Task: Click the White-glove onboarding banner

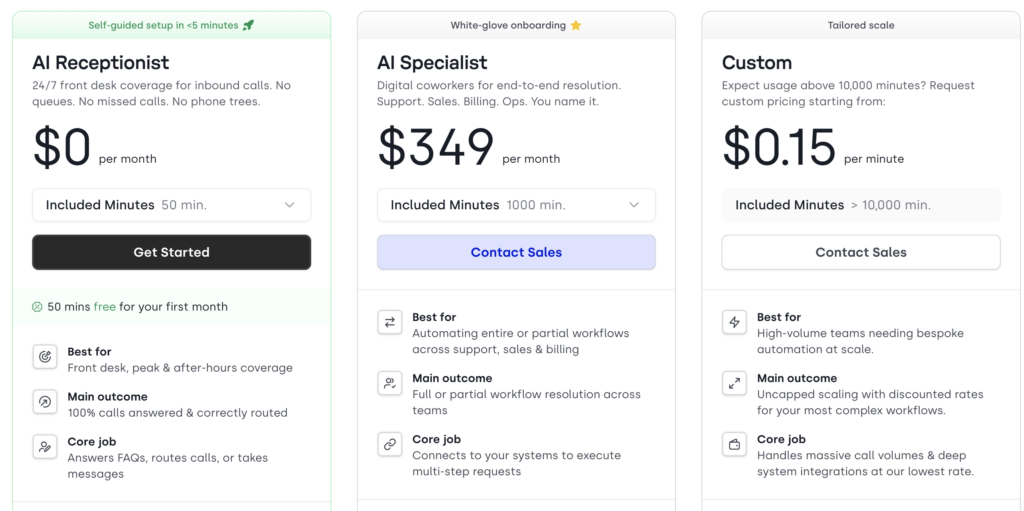Action: 516,25
